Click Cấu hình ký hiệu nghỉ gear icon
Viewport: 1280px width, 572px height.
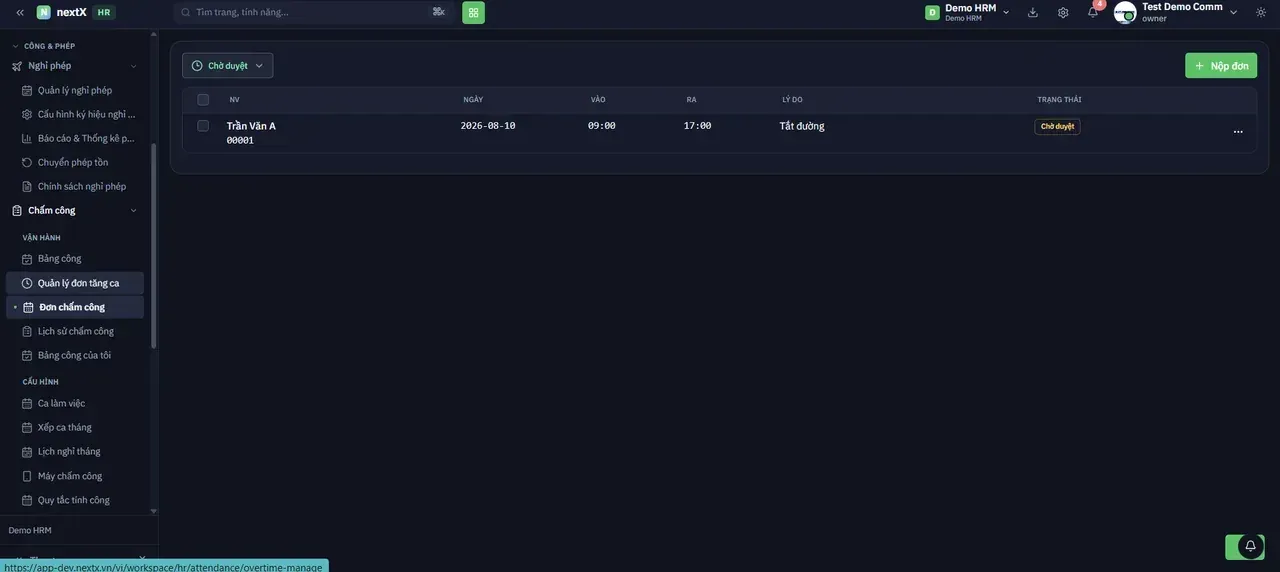[27, 114]
